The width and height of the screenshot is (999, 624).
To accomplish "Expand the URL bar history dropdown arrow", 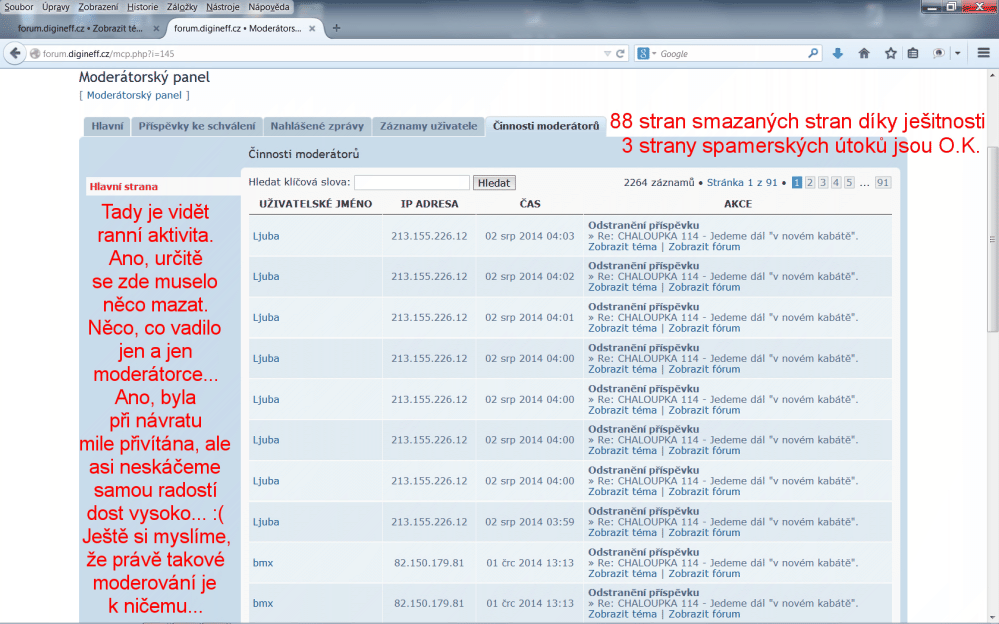I will click(607, 53).
